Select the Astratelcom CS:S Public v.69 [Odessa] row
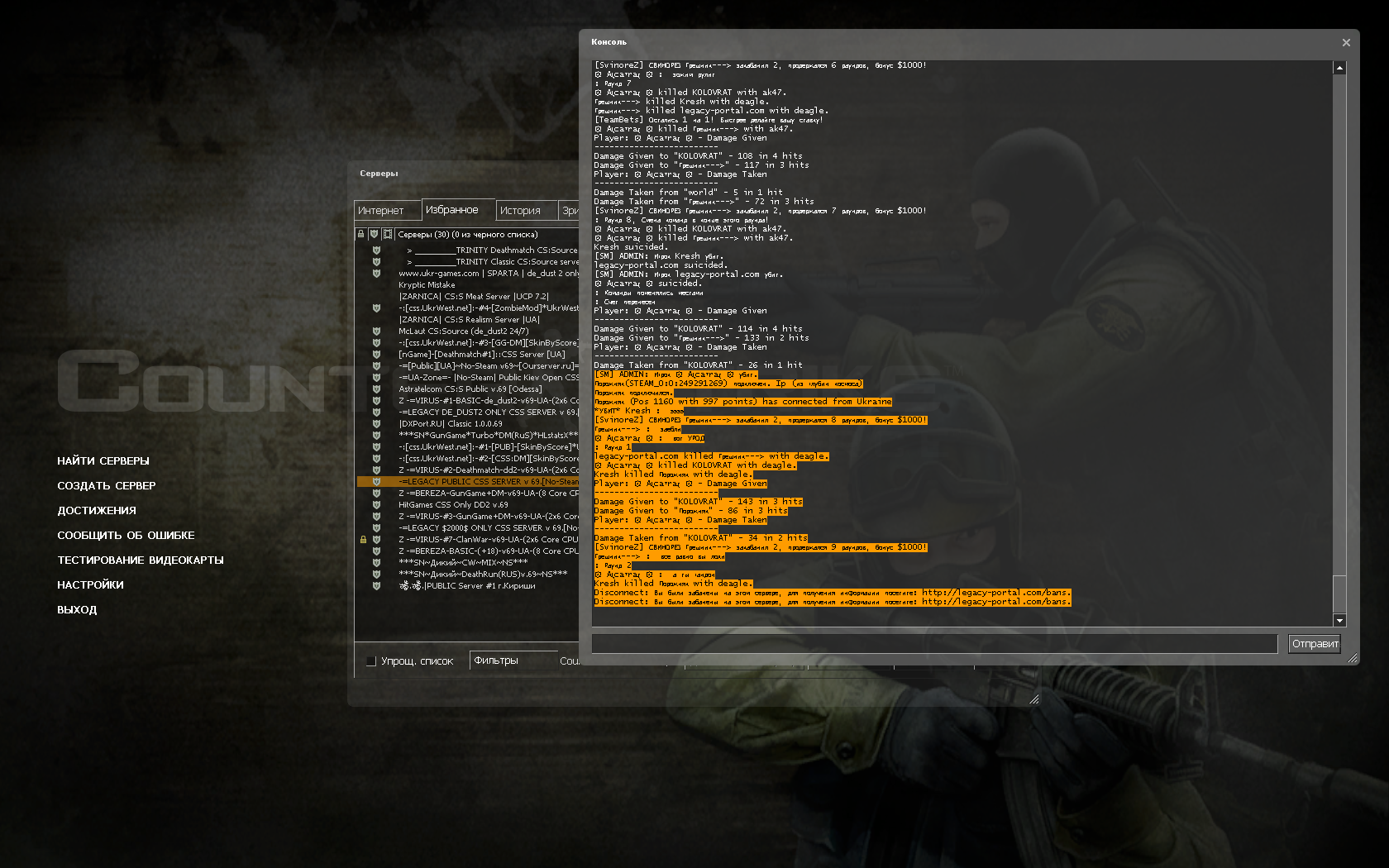1389x868 pixels. click(468, 389)
